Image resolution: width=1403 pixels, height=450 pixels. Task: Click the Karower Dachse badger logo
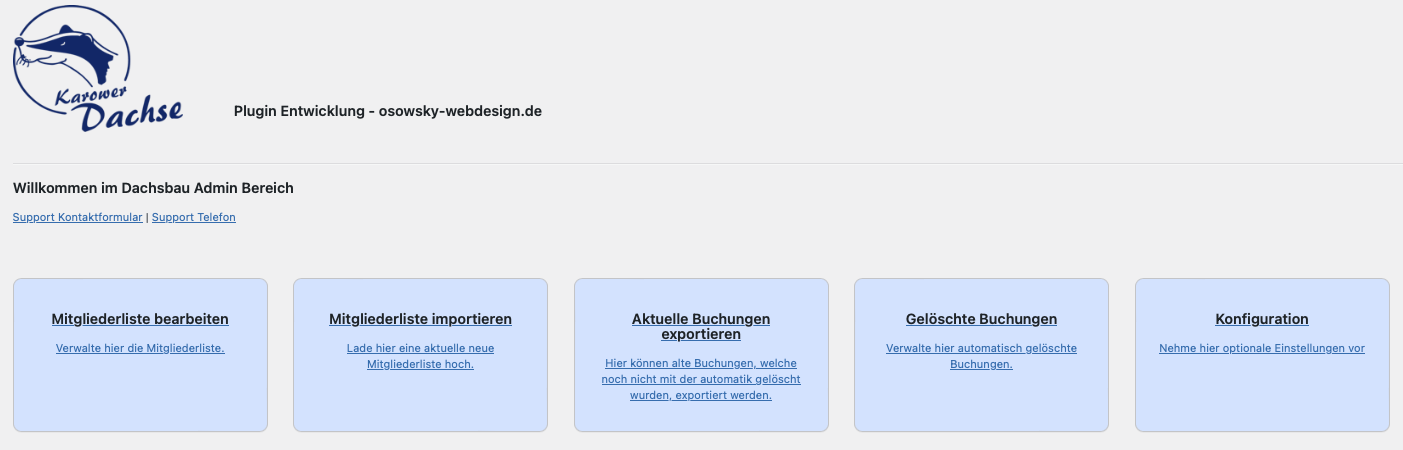(95, 68)
